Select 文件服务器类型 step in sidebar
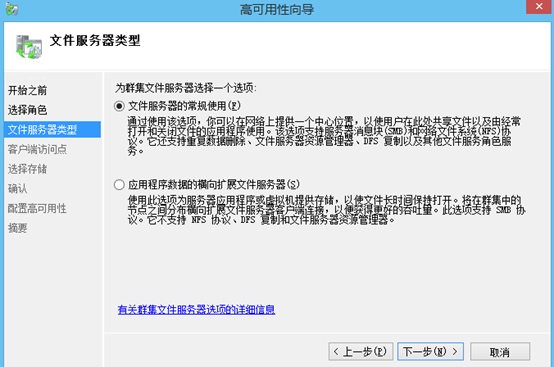Image resolution: width=554 pixels, height=367 pixels. point(52,130)
